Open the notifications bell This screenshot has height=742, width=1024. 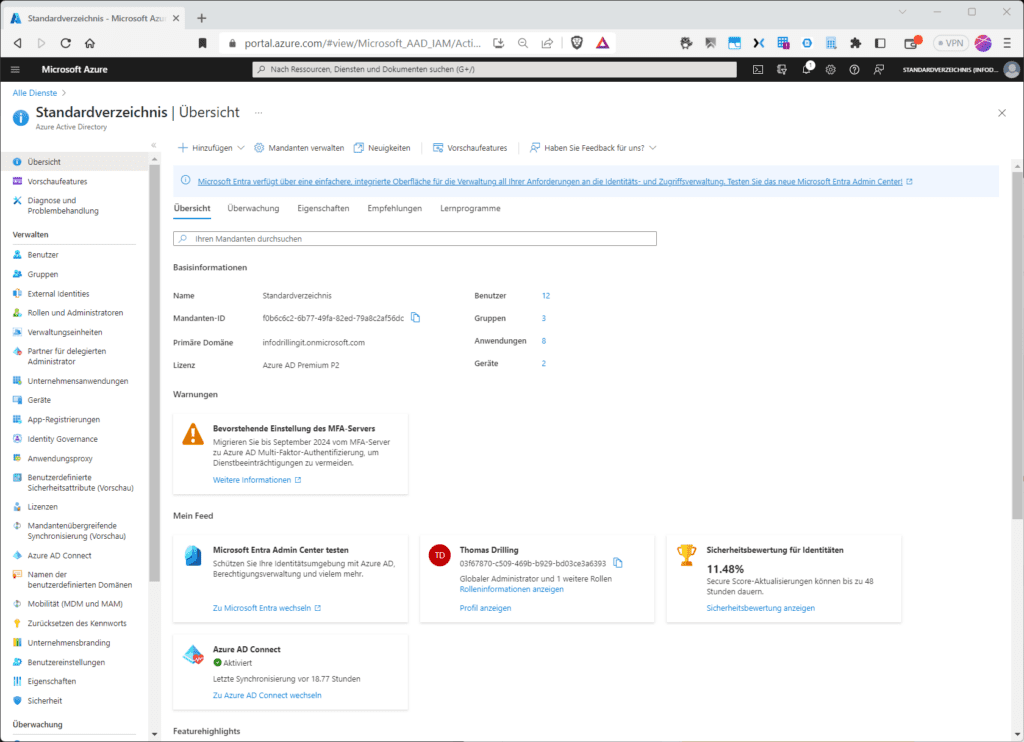click(807, 69)
